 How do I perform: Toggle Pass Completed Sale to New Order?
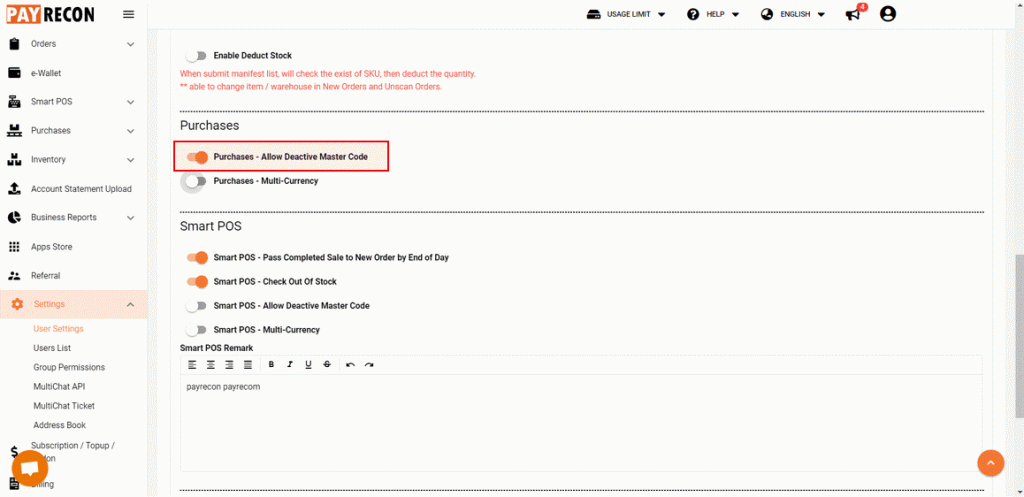click(x=197, y=257)
